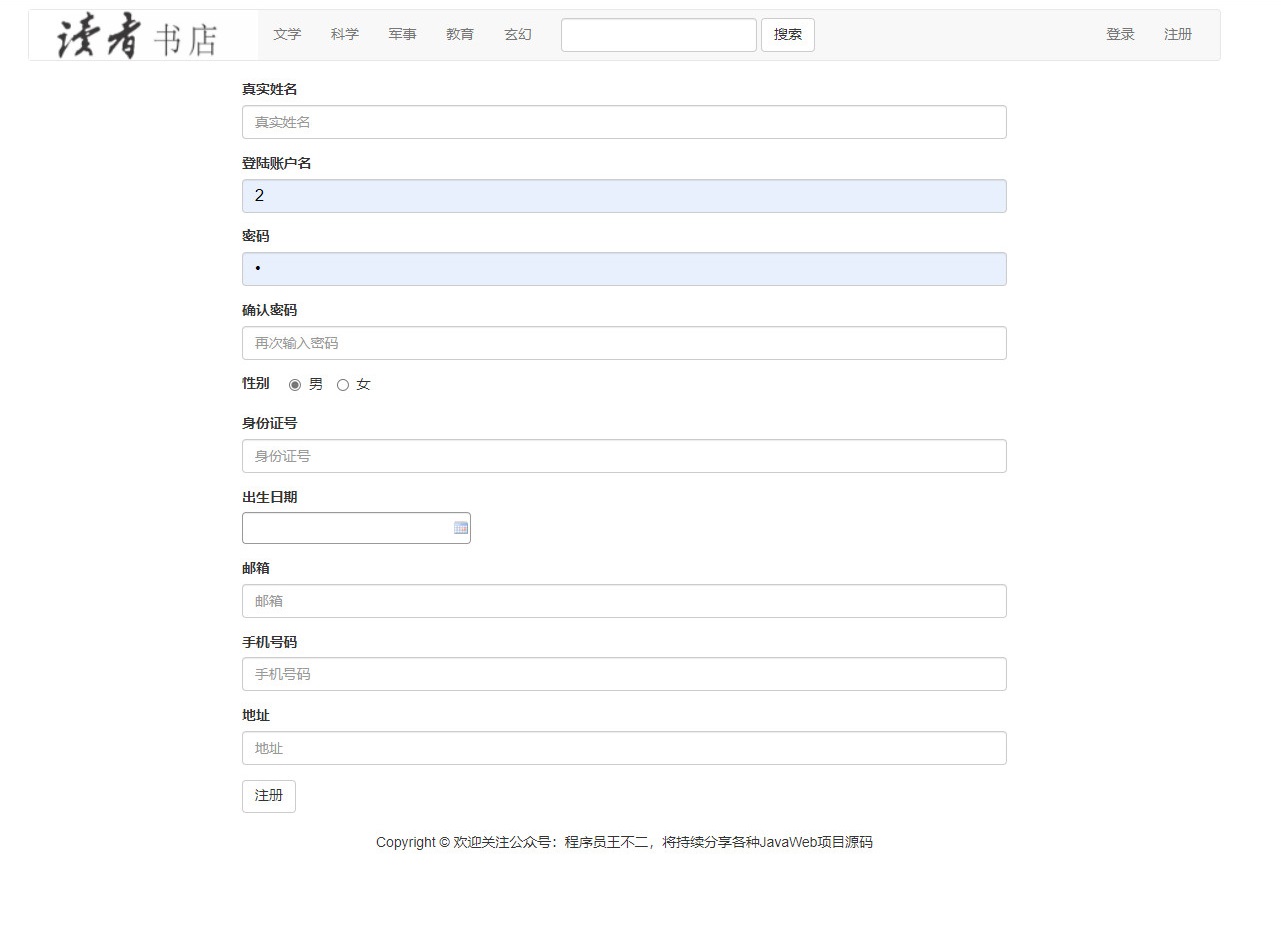Focus the 确认密码 input field

coord(624,343)
